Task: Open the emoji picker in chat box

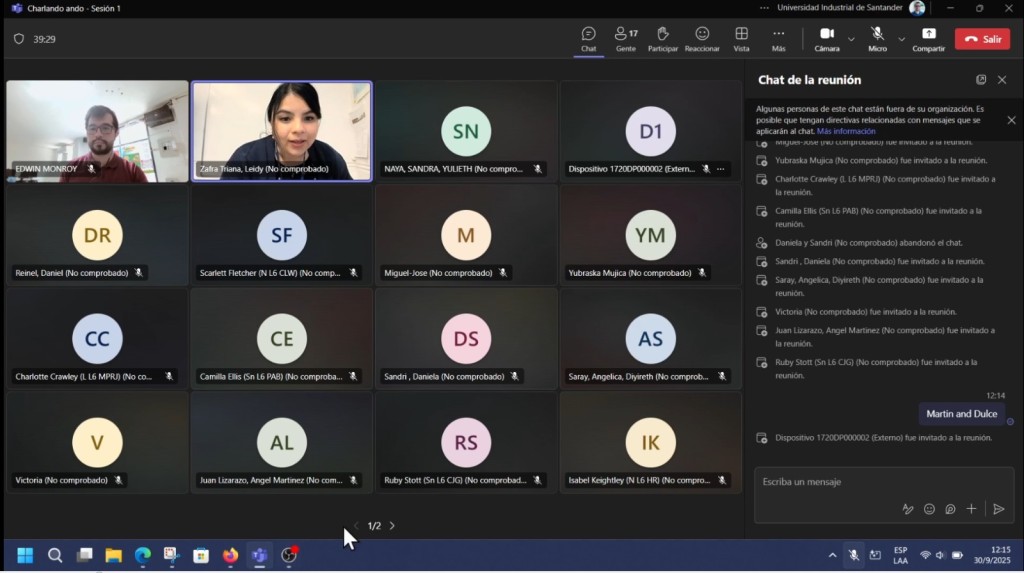Action: [x=929, y=509]
